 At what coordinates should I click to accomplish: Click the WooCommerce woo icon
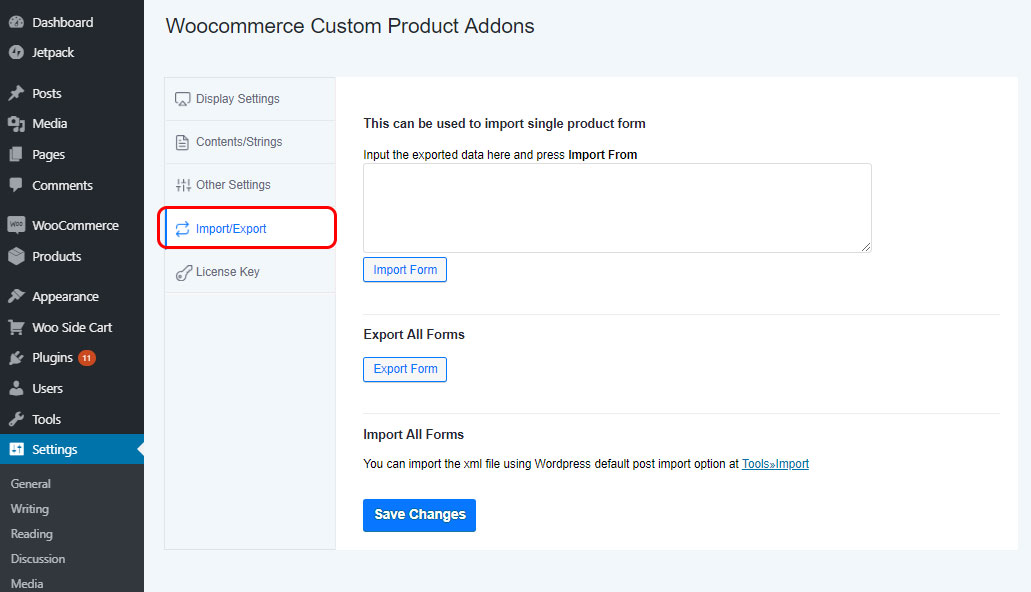click(16, 225)
